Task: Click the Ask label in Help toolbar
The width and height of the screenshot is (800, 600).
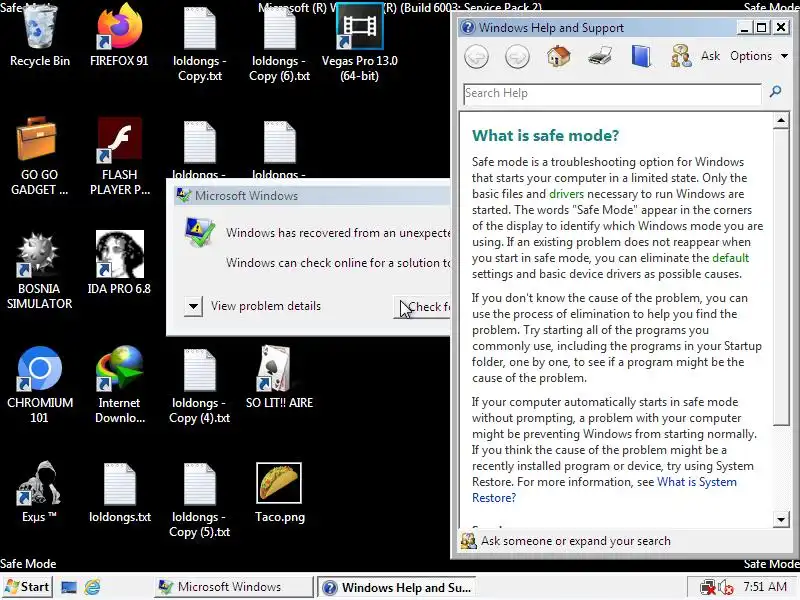Action: coord(710,56)
